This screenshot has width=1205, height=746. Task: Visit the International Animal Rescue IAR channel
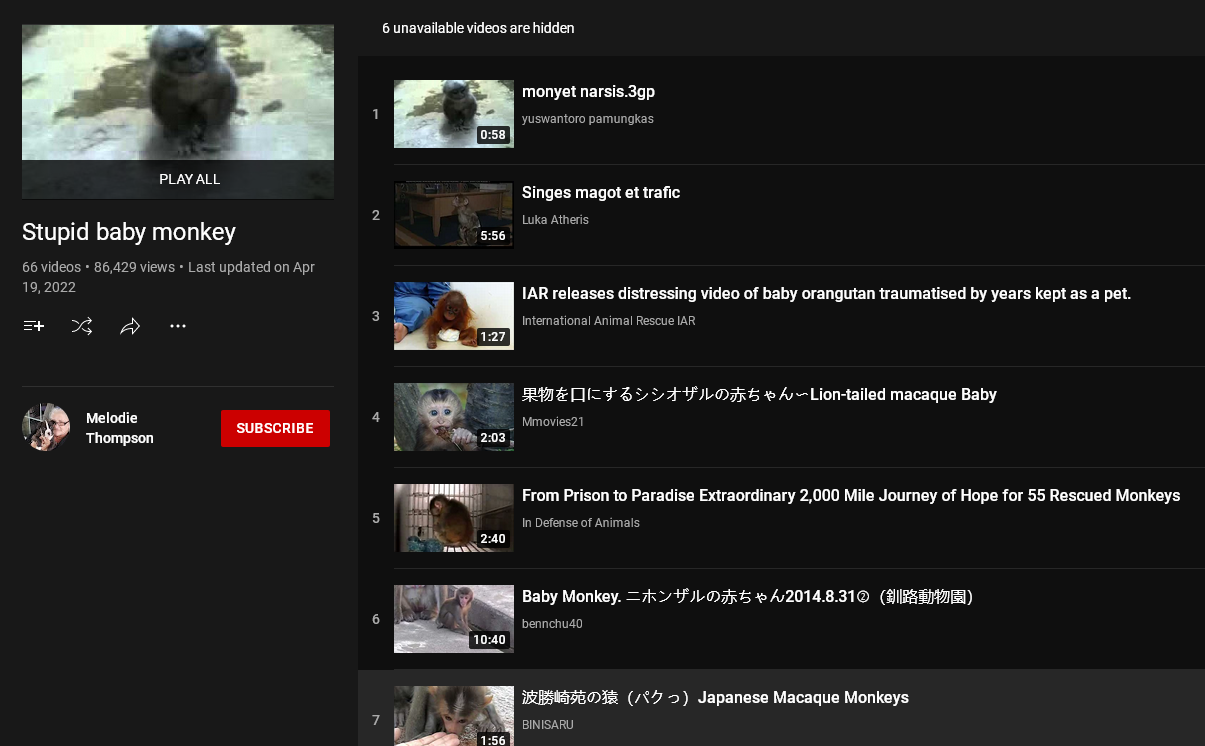pyautogui.click(x=608, y=321)
